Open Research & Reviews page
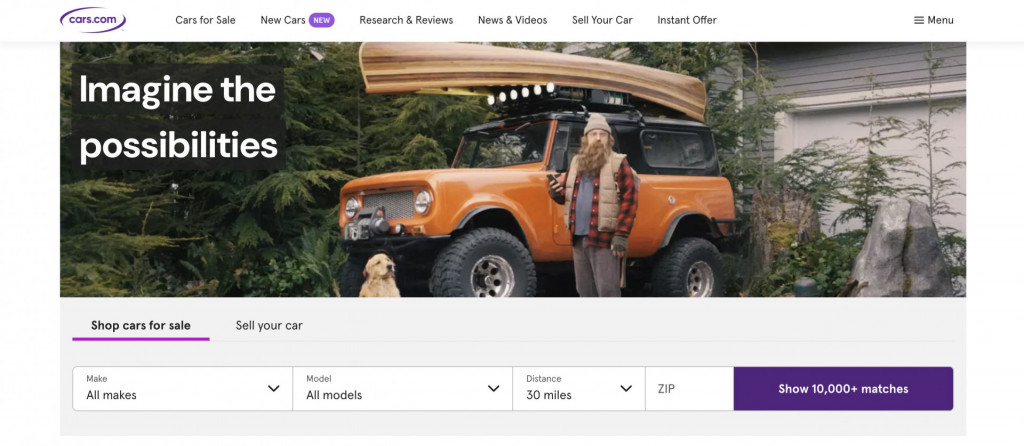1024x446 pixels. pos(406,20)
